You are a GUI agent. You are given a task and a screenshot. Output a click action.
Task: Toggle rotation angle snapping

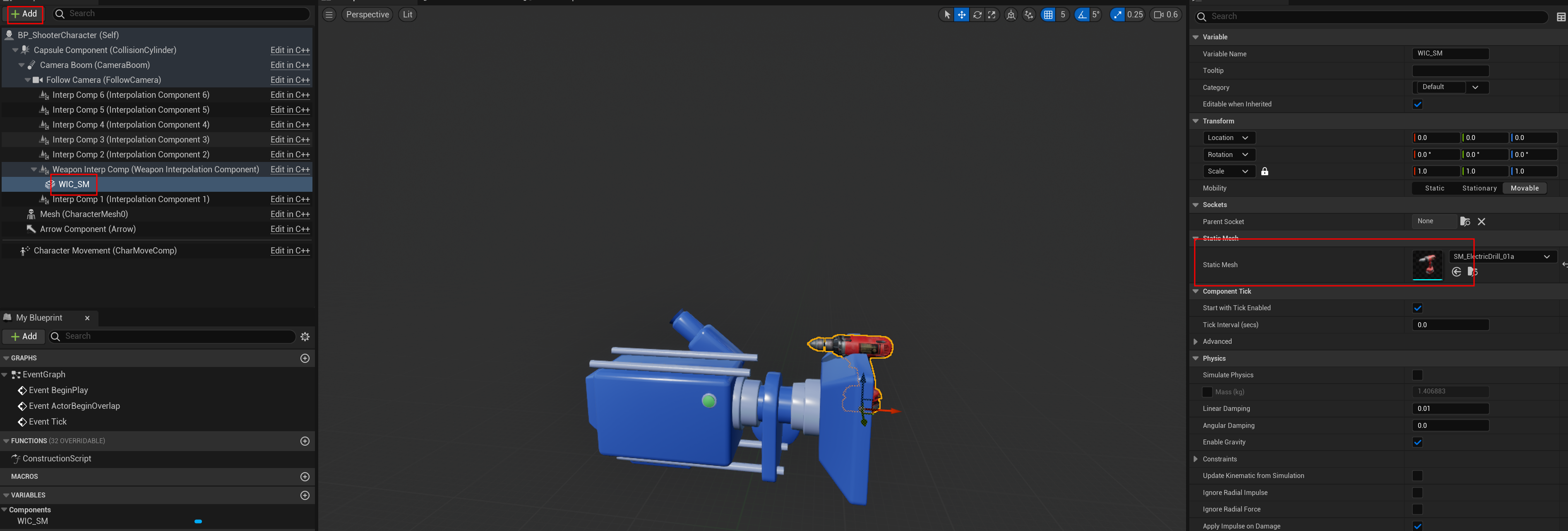[x=1082, y=14]
